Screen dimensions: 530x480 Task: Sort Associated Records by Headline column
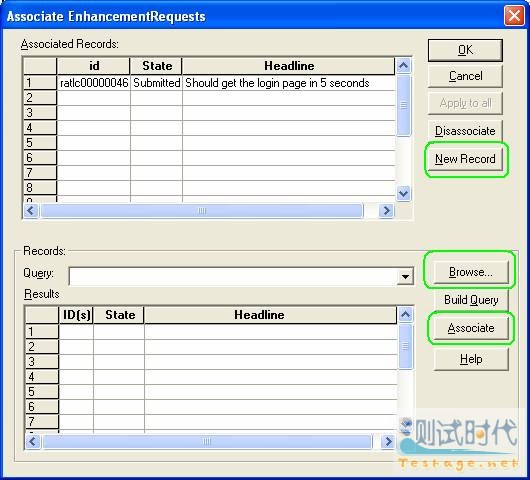click(288, 66)
